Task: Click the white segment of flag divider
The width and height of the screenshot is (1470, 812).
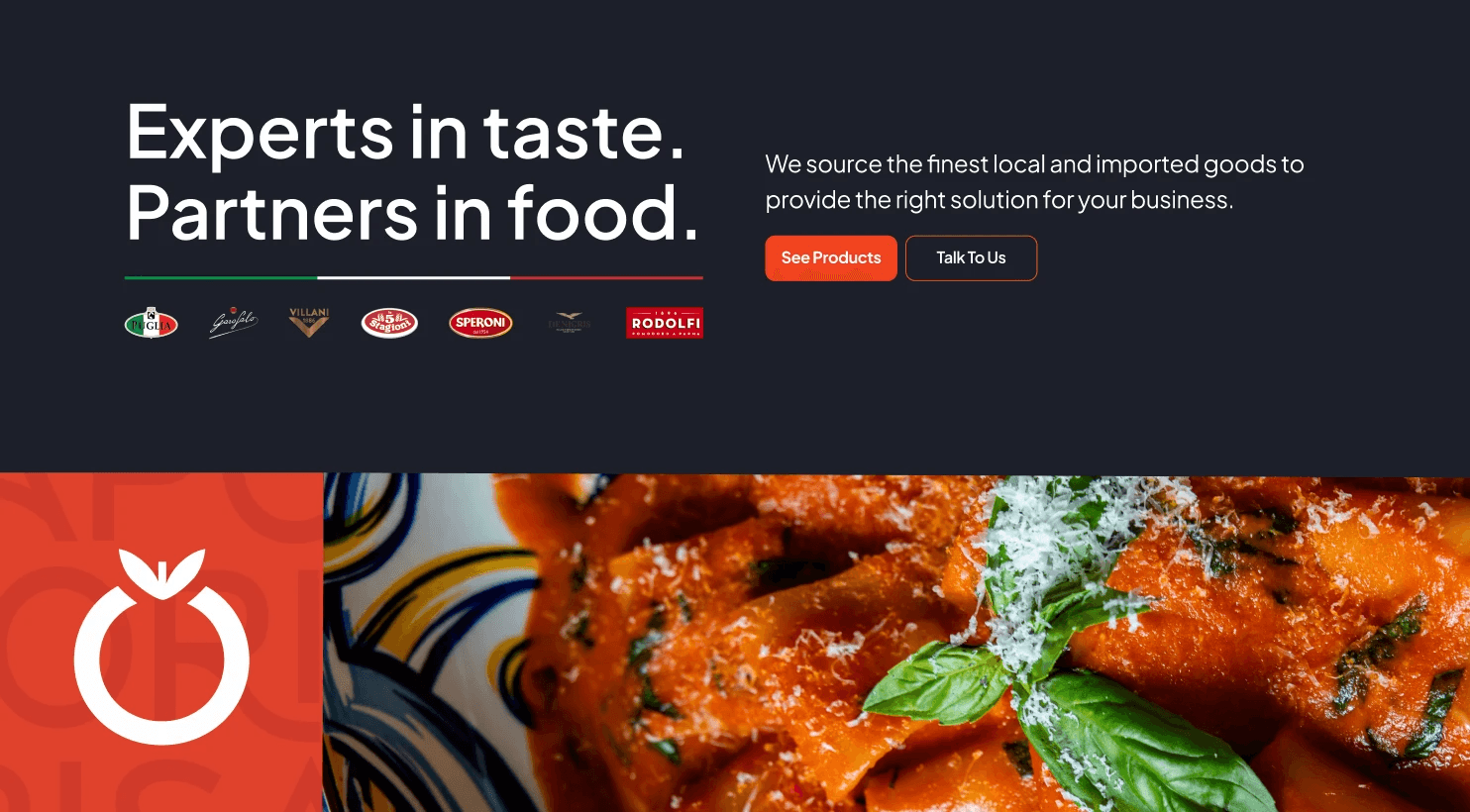Action: pos(414,278)
